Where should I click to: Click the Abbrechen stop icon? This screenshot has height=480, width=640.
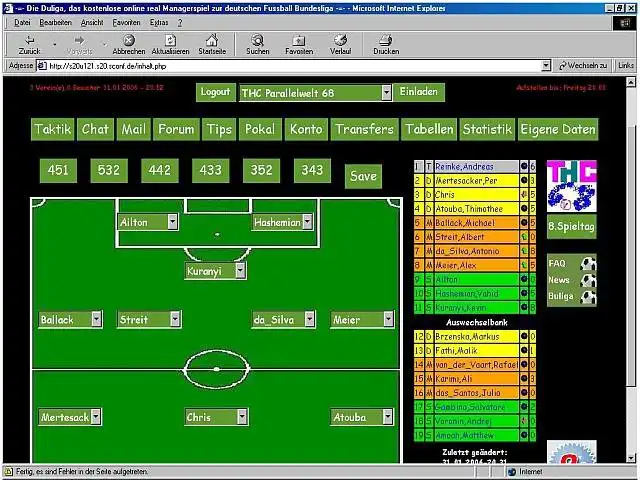[129, 40]
